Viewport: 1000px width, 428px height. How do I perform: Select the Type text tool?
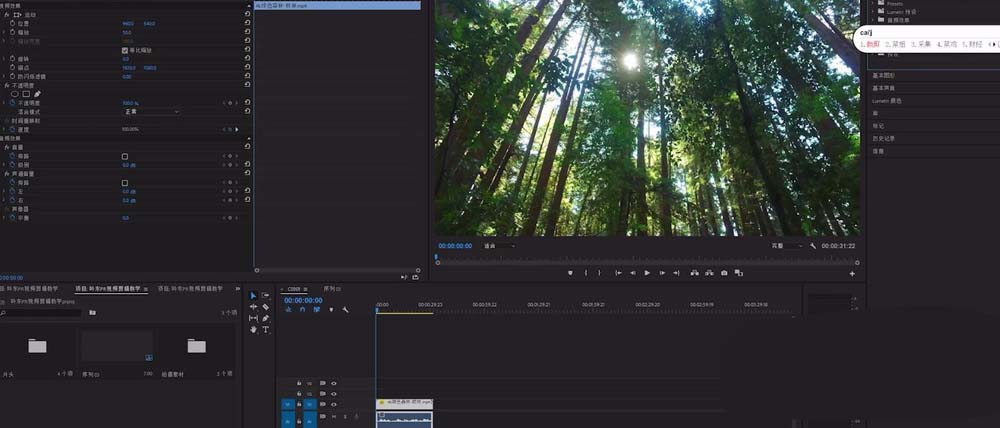coord(266,330)
